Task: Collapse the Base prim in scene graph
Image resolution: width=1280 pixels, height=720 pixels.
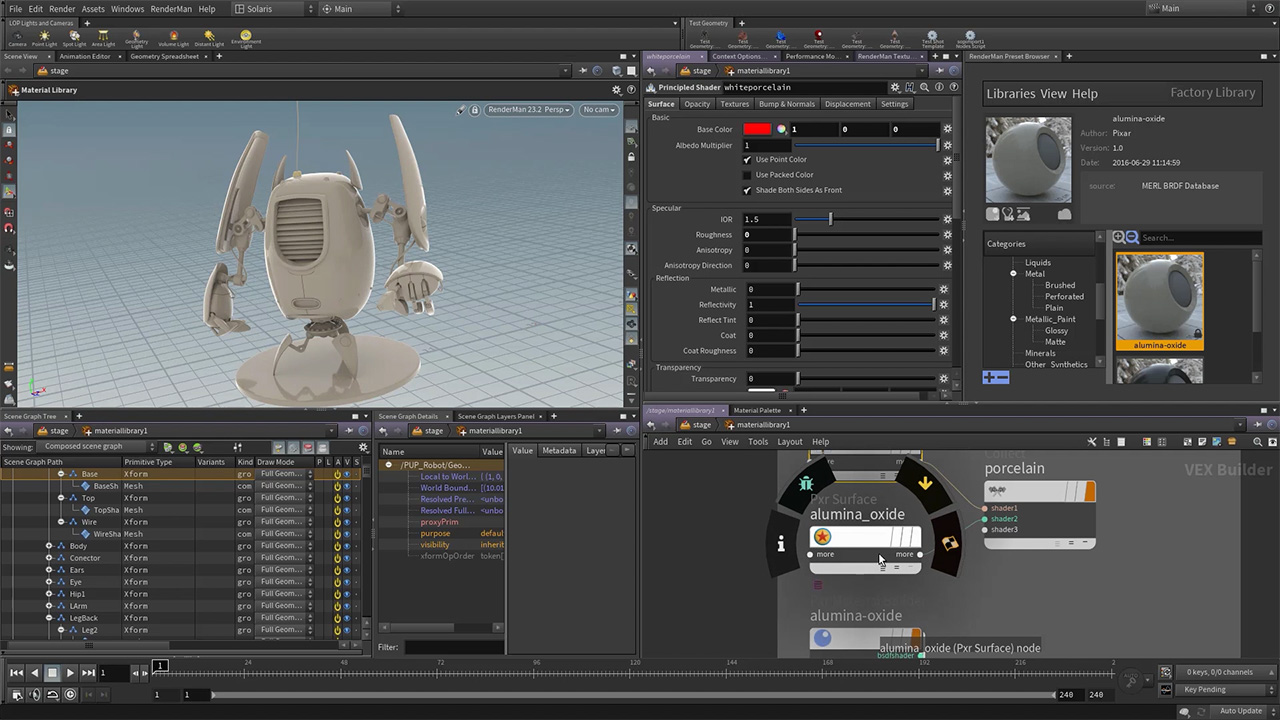Action: pos(61,474)
